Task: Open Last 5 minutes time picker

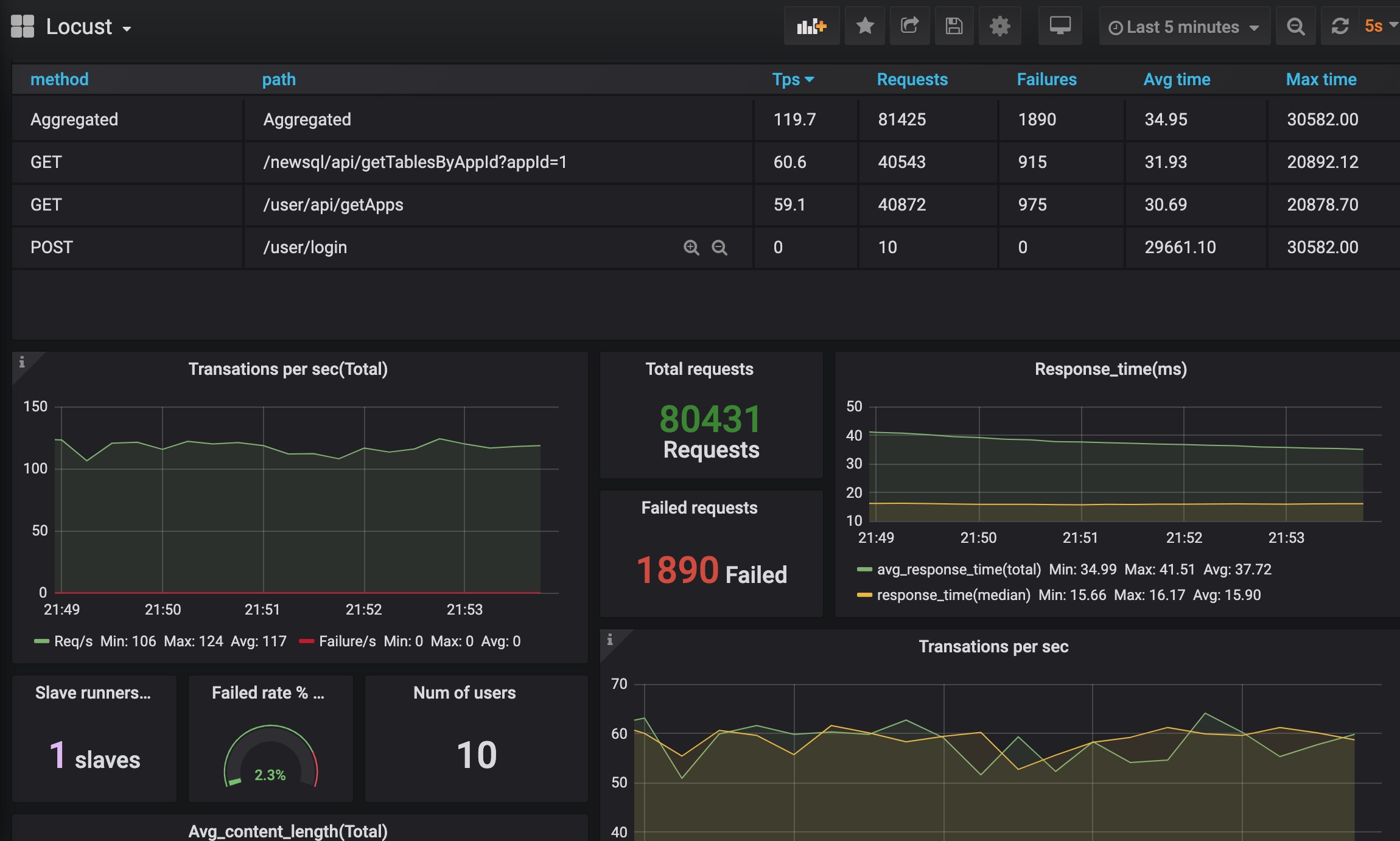Action: [1183, 27]
